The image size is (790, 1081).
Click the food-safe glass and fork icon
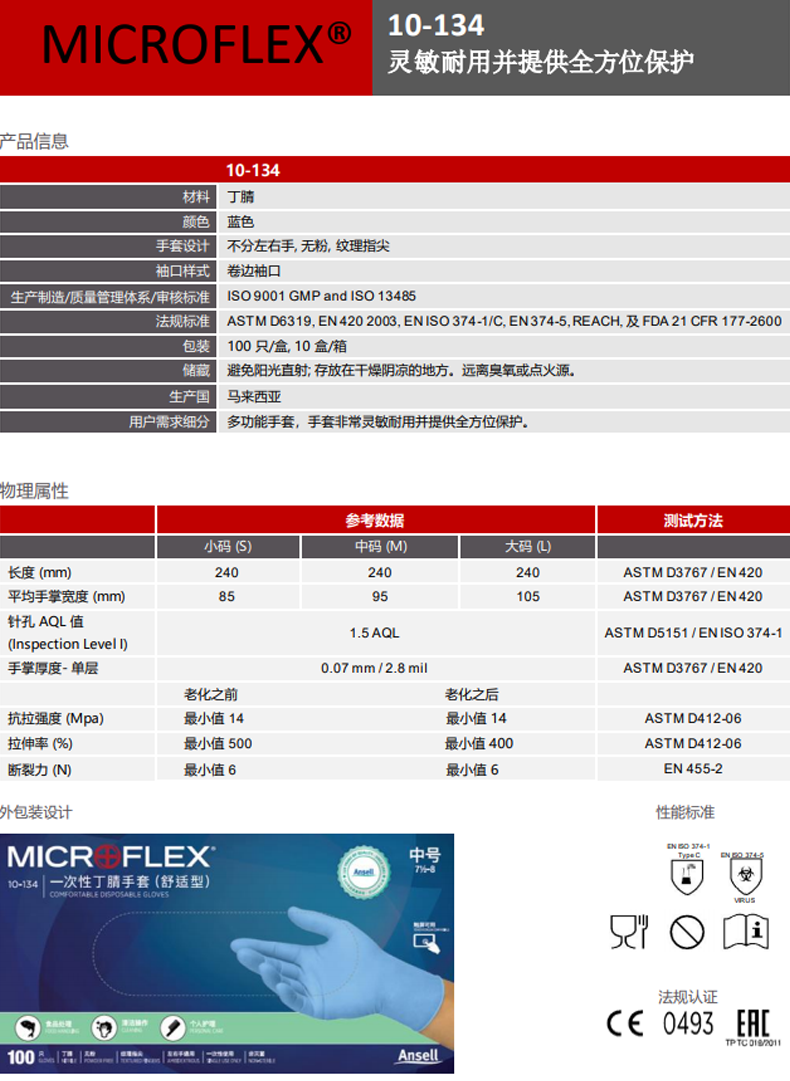pos(629,932)
